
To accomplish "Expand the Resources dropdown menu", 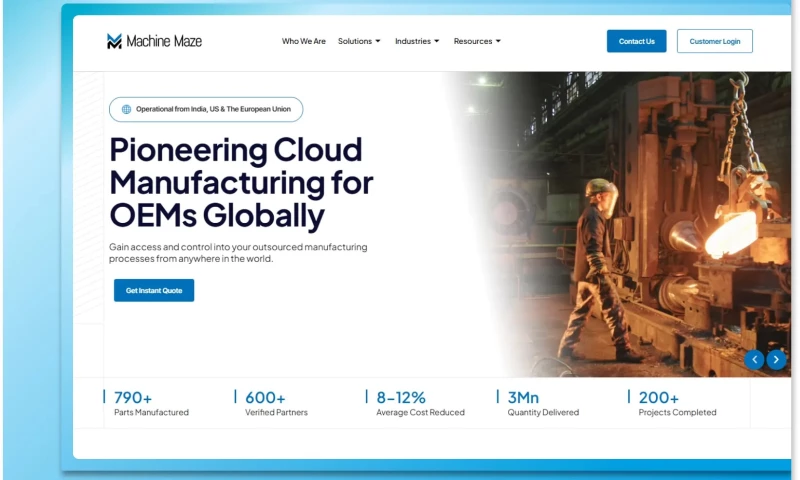I will (477, 41).
